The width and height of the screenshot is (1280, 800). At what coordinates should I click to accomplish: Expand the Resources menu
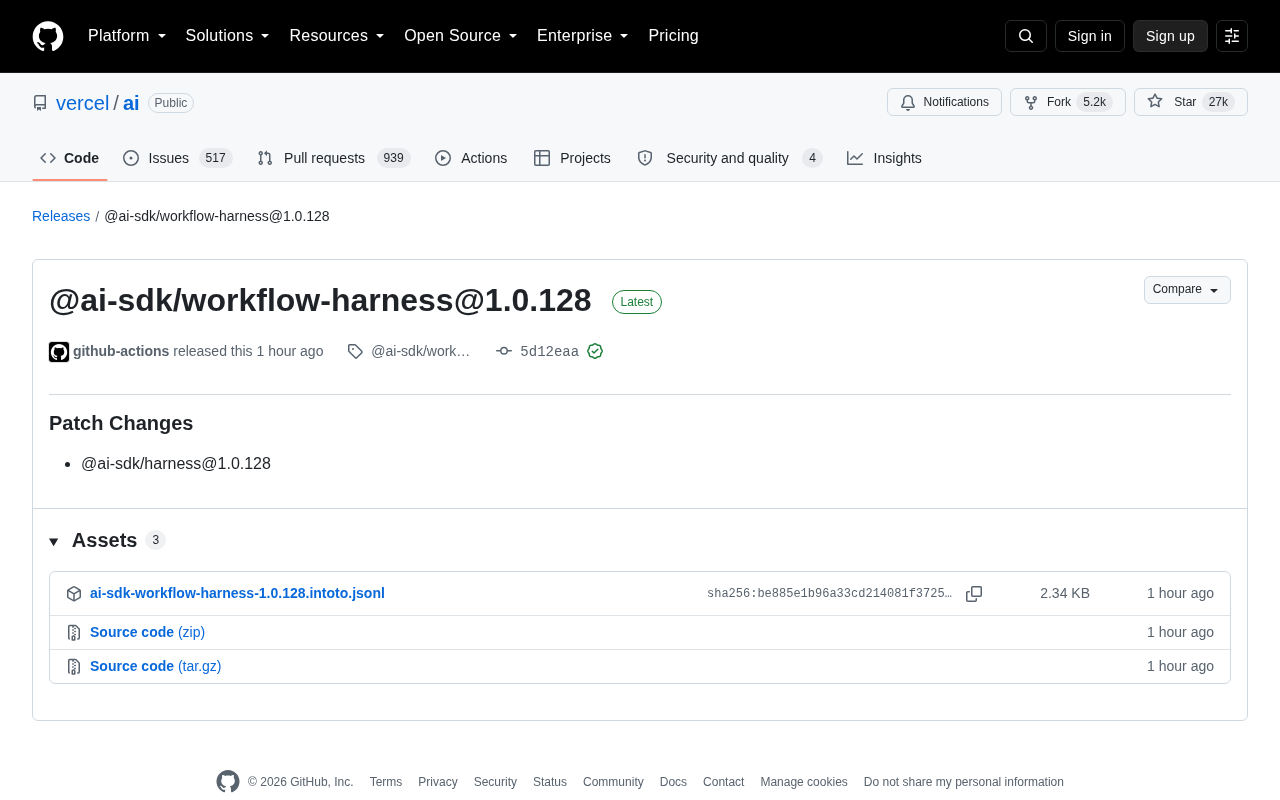[x=337, y=36]
